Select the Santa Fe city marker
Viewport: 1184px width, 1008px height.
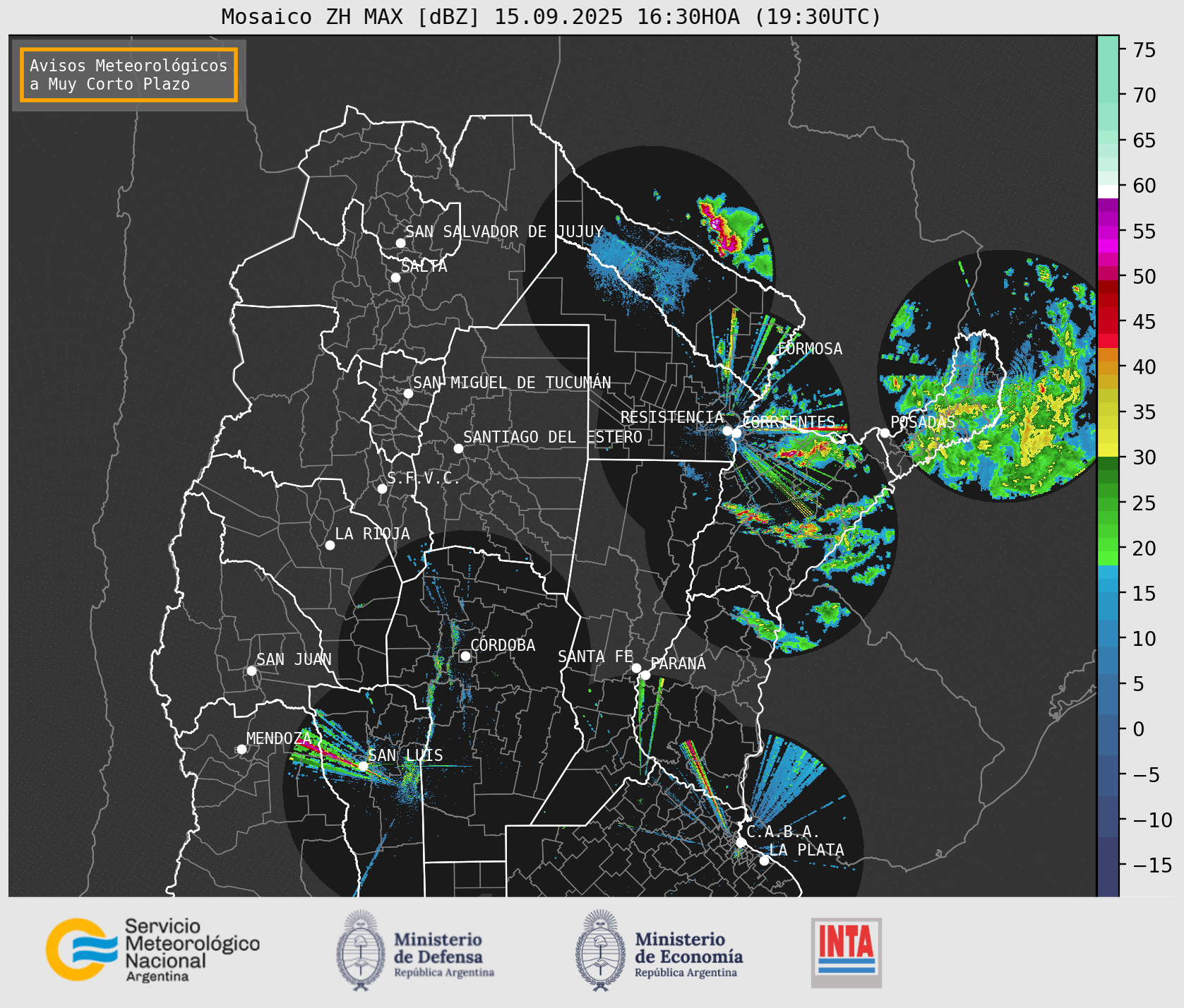(x=636, y=668)
